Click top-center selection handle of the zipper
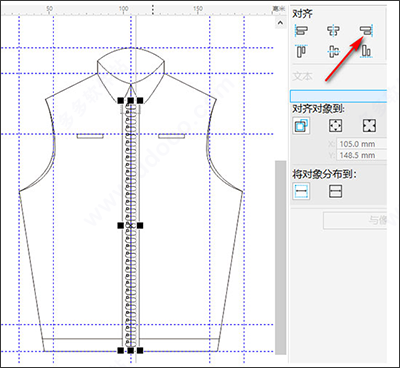Viewport: 400px width, 368px height. click(131, 100)
